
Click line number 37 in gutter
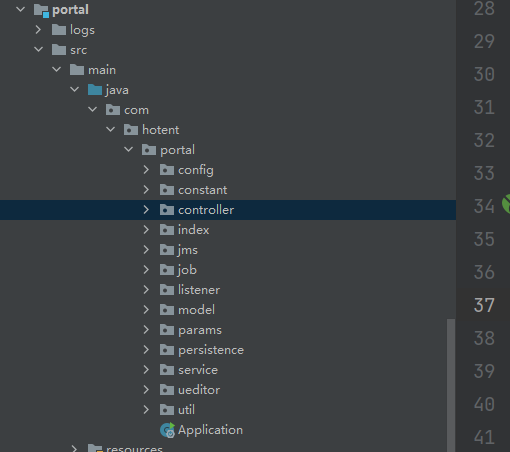coord(484,305)
